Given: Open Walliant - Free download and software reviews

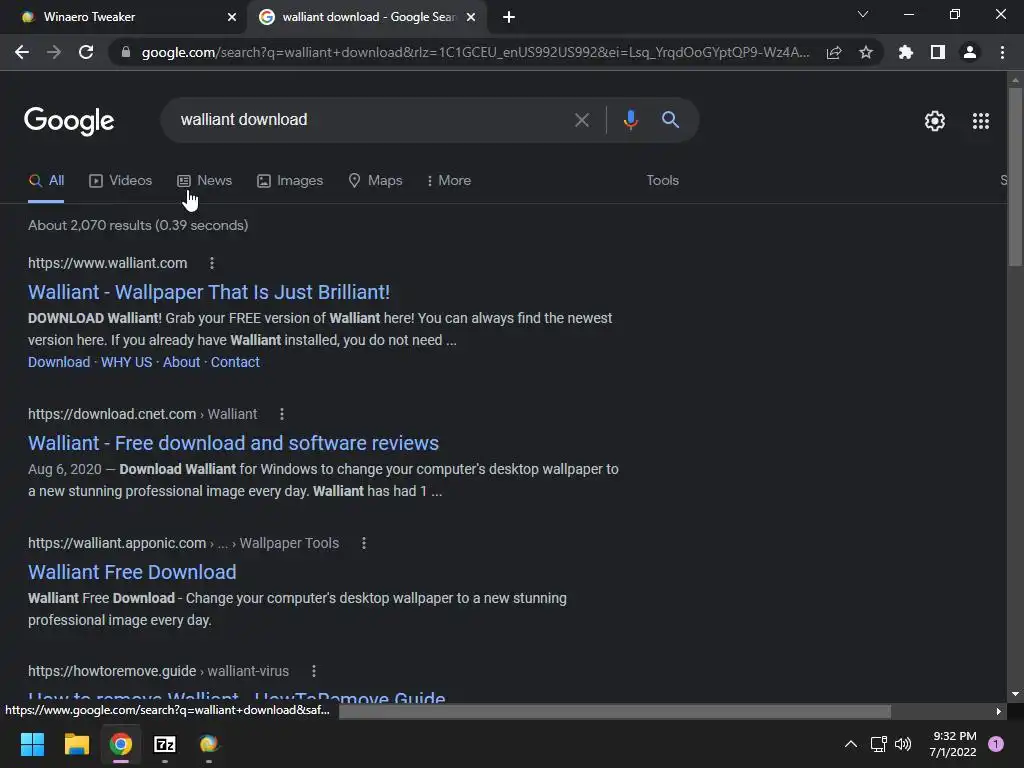Looking at the screenshot, I should 233,443.
